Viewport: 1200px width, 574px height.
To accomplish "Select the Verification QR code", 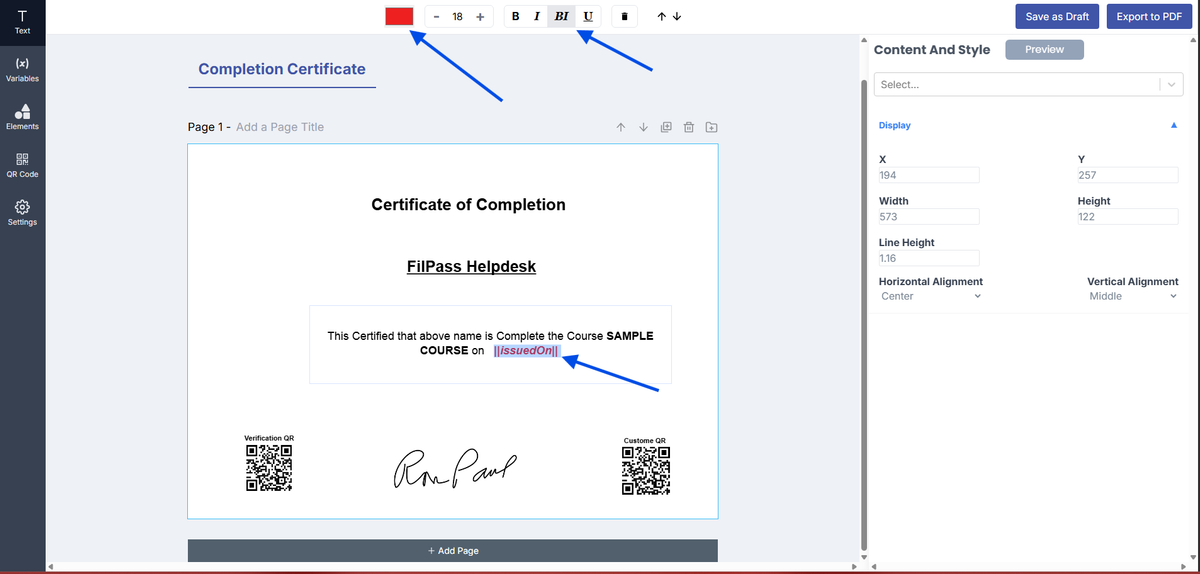I will click(x=269, y=469).
